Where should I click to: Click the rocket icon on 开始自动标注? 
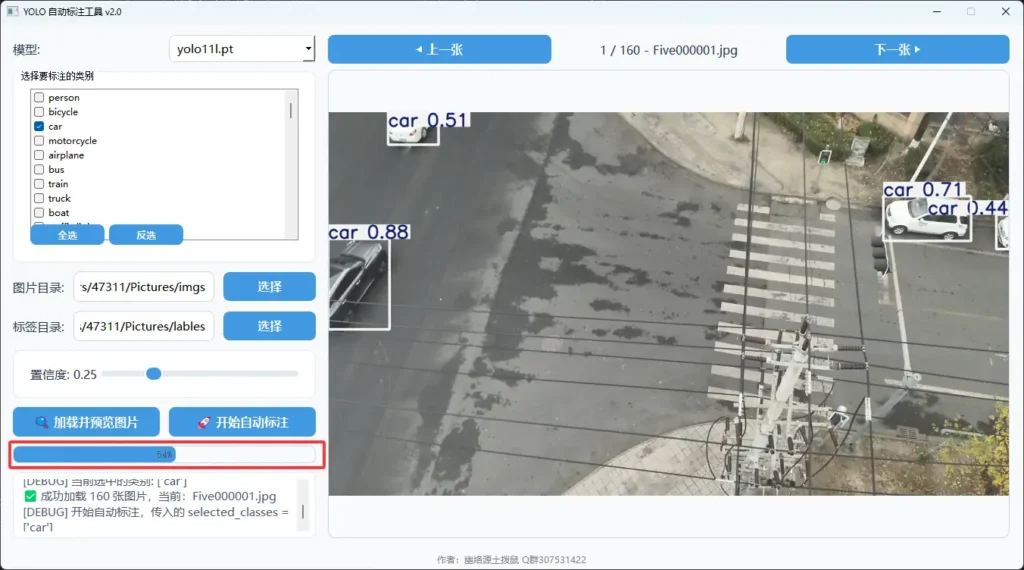[x=203, y=422]
